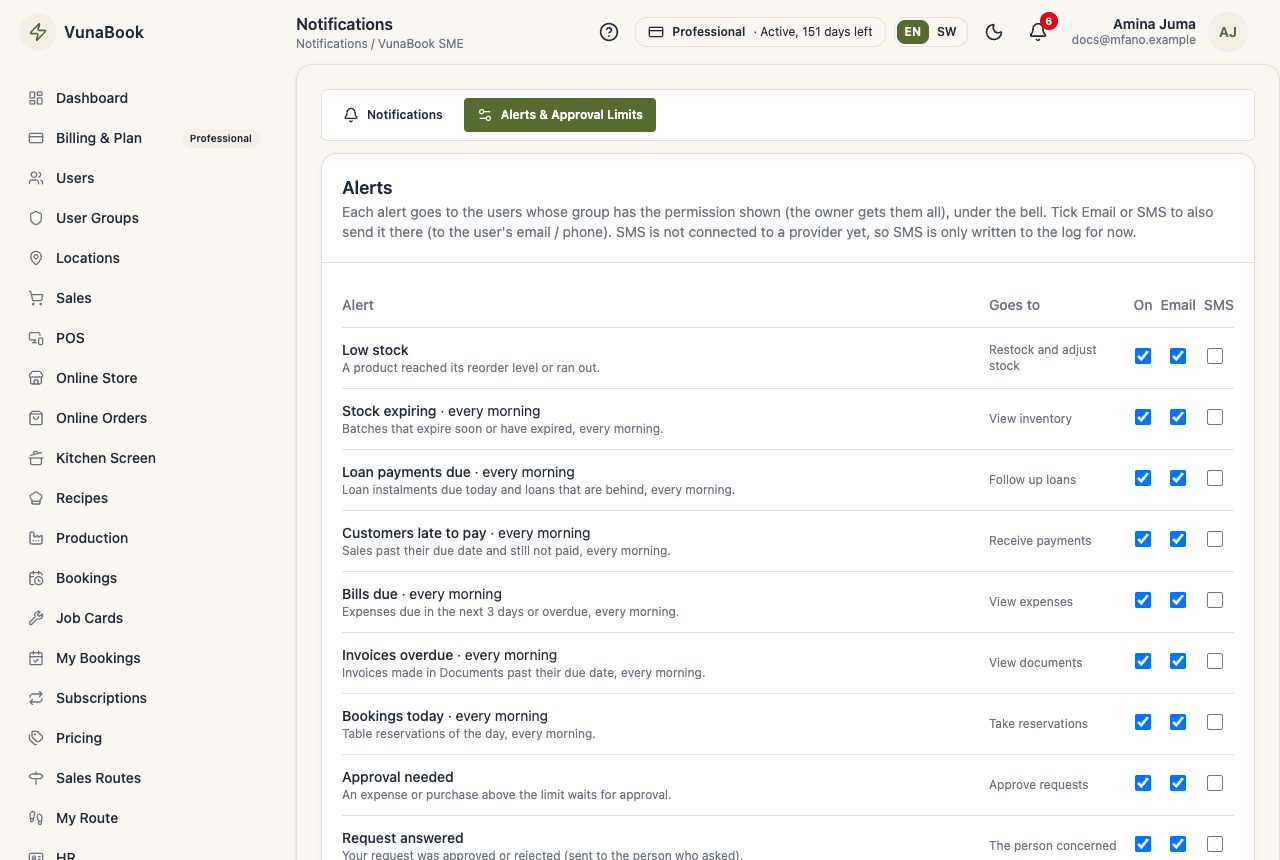Enable SMS for Invoices overdue alert
The image size is (1280, 860).
point(1215,661)
